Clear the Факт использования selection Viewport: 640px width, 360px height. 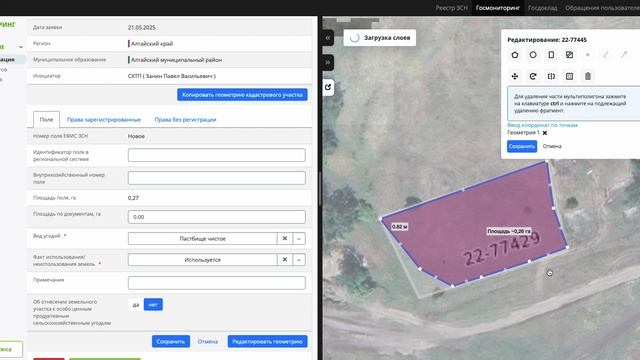pos(285,260)
